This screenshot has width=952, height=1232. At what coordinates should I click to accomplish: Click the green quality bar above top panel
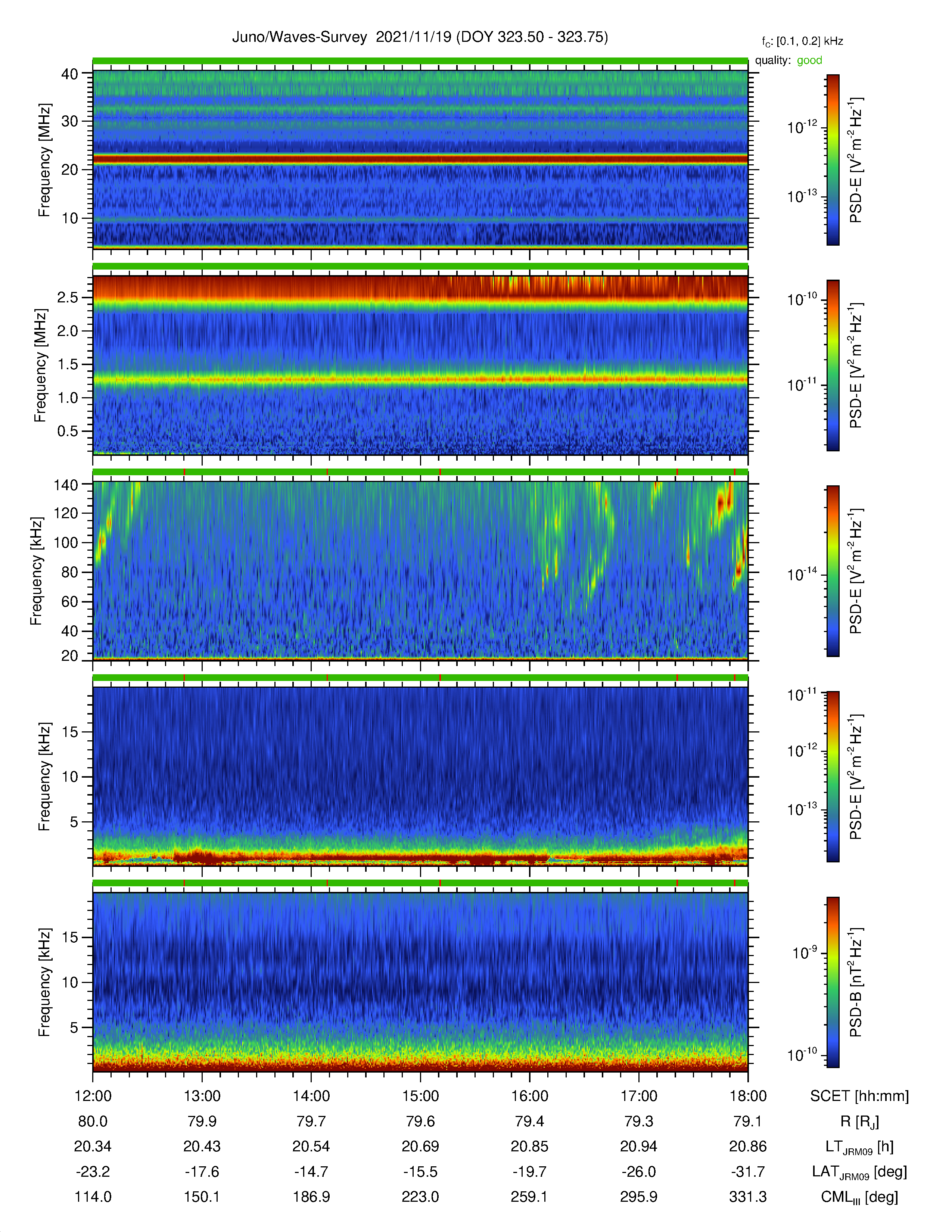click(x=420, y=61)
